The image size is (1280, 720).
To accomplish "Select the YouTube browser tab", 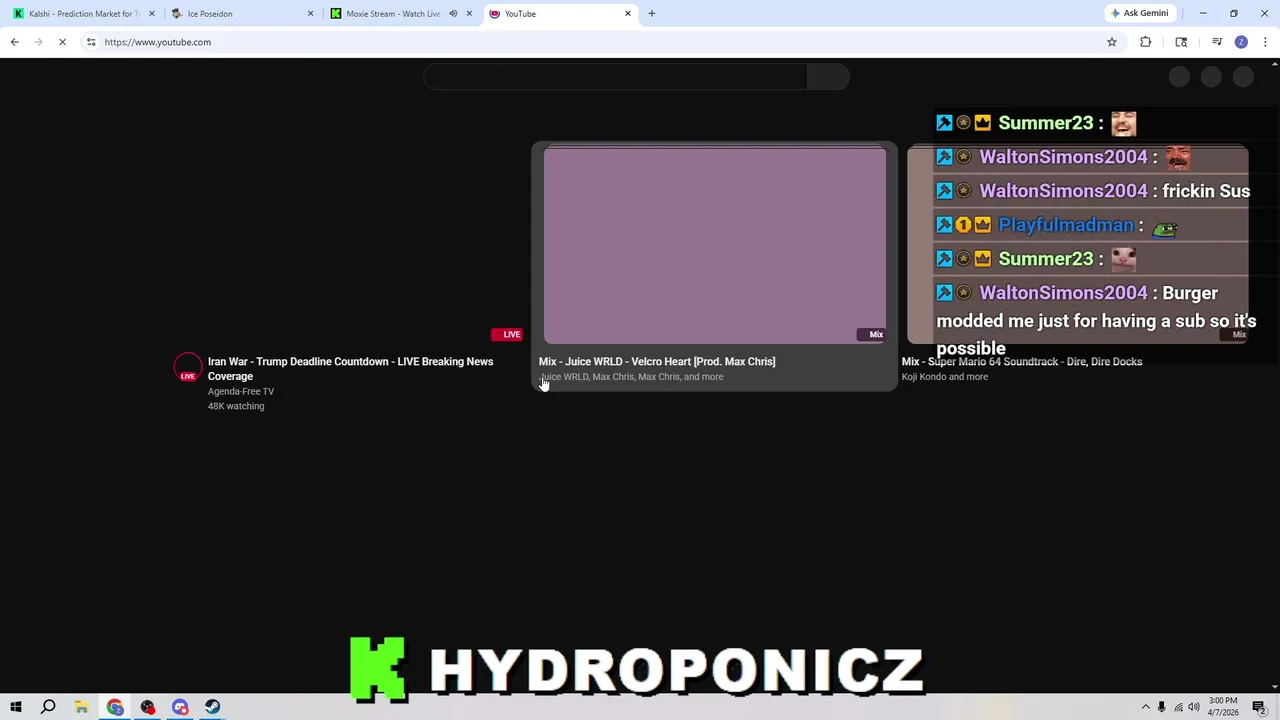I will tap(520, 14).
